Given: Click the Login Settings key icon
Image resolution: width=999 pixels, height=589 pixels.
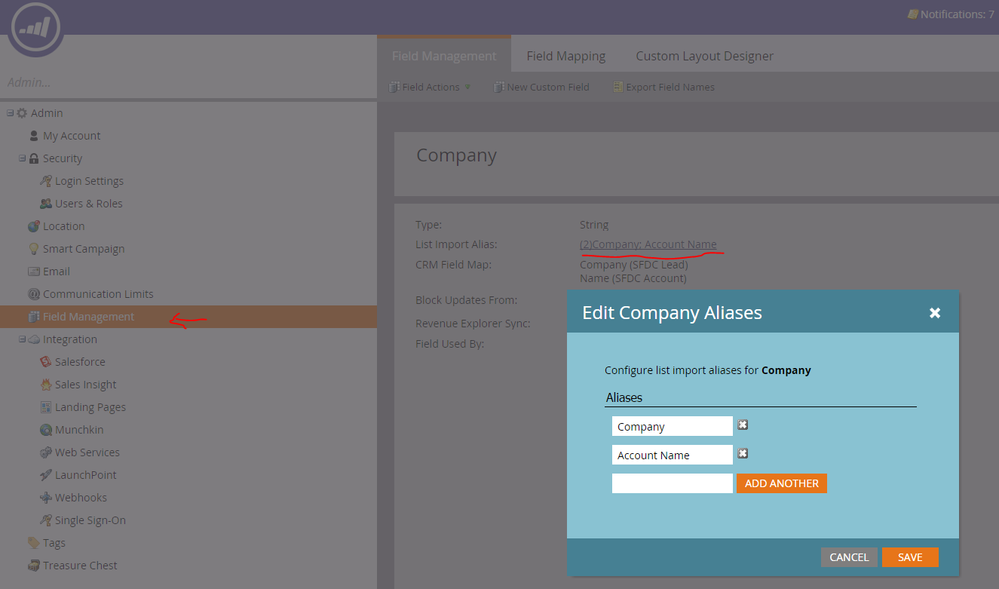Looking at the screenshot, I should (46, 181).
